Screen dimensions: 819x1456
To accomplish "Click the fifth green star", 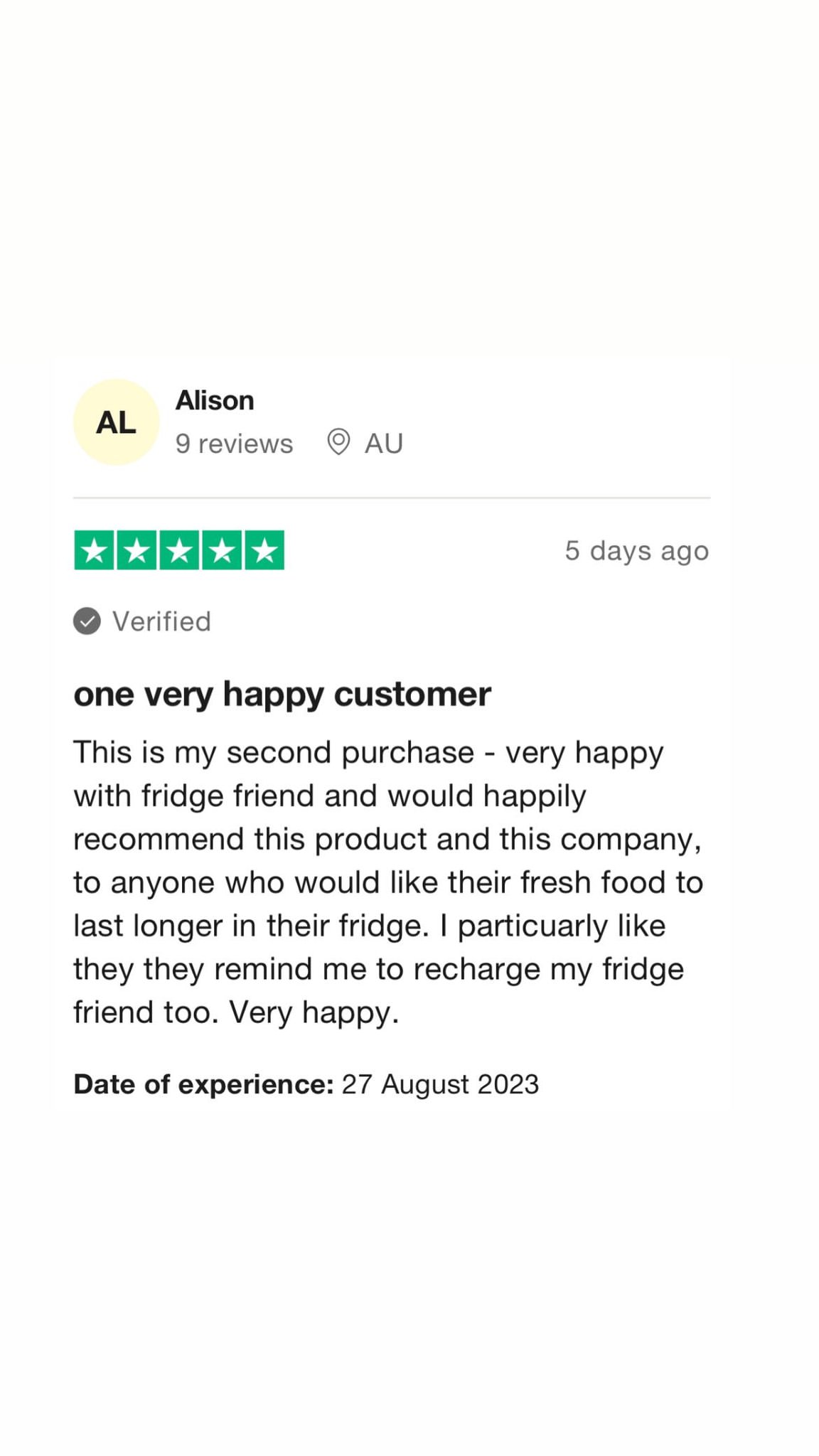I will tap(264, 550).
